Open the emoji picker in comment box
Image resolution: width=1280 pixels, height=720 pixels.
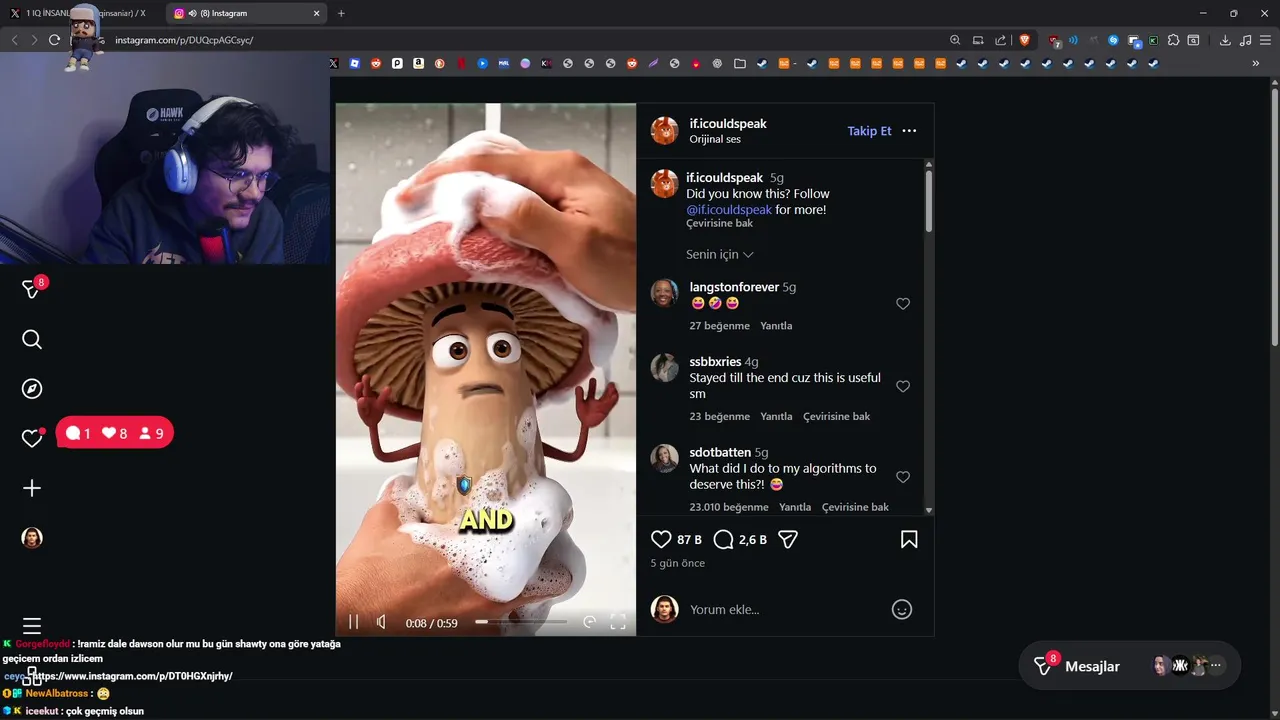click(x=902, y=609)
